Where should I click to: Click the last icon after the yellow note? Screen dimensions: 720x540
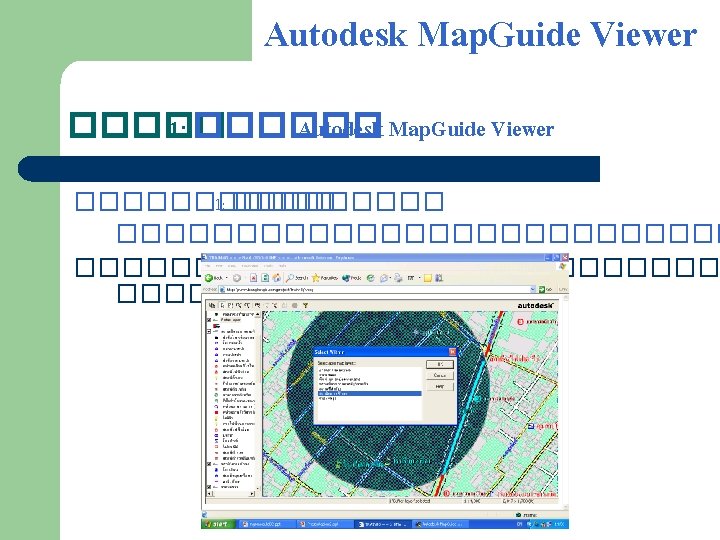pos(439,278)
